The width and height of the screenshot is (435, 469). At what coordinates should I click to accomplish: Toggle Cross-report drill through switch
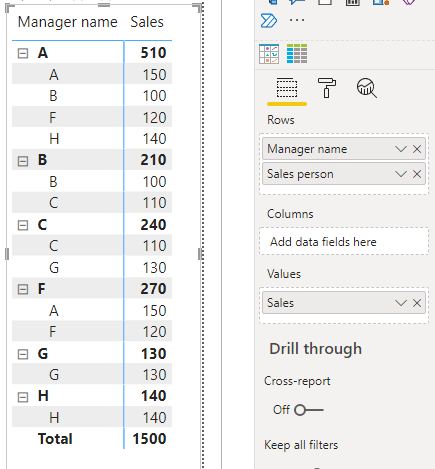tap(309, 410)
